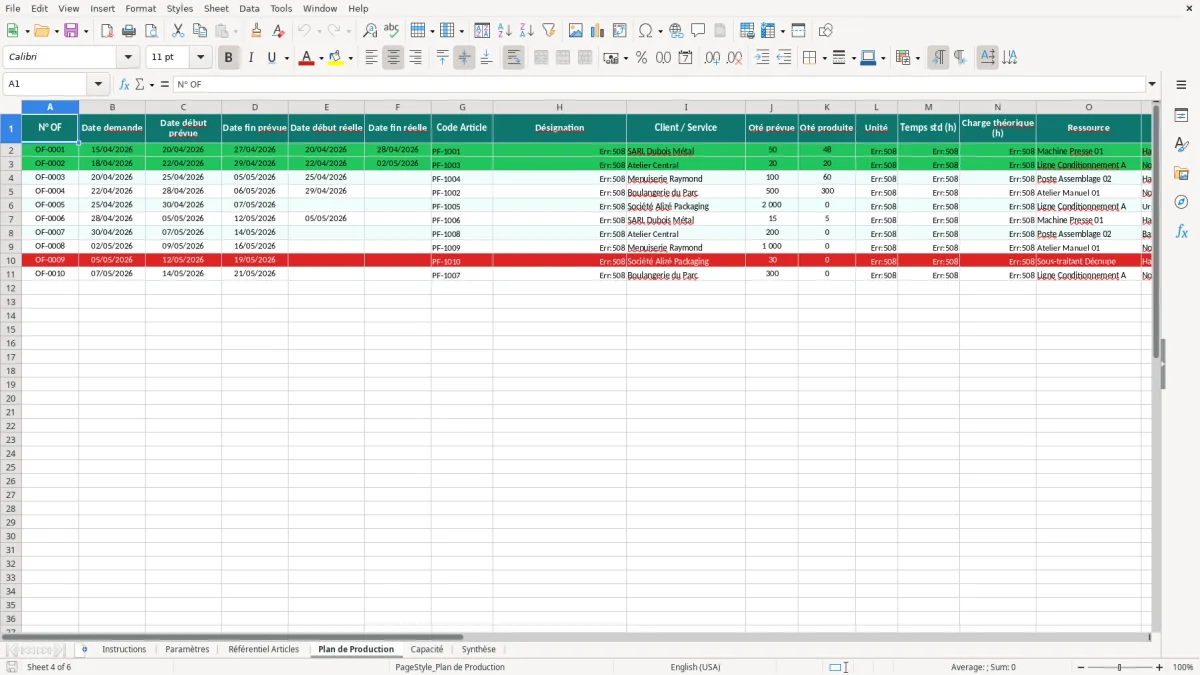
Task: Toggle Align Left
Action: [371, 58]
